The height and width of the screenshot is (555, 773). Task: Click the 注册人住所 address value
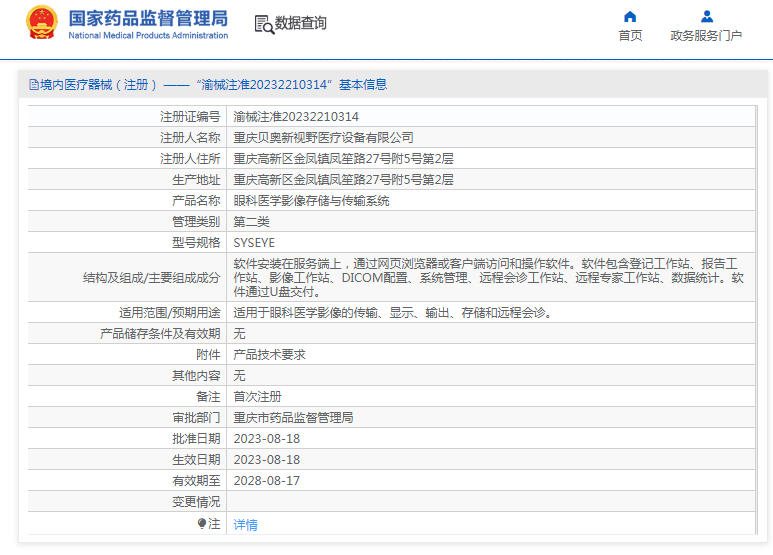pos(343,159)
